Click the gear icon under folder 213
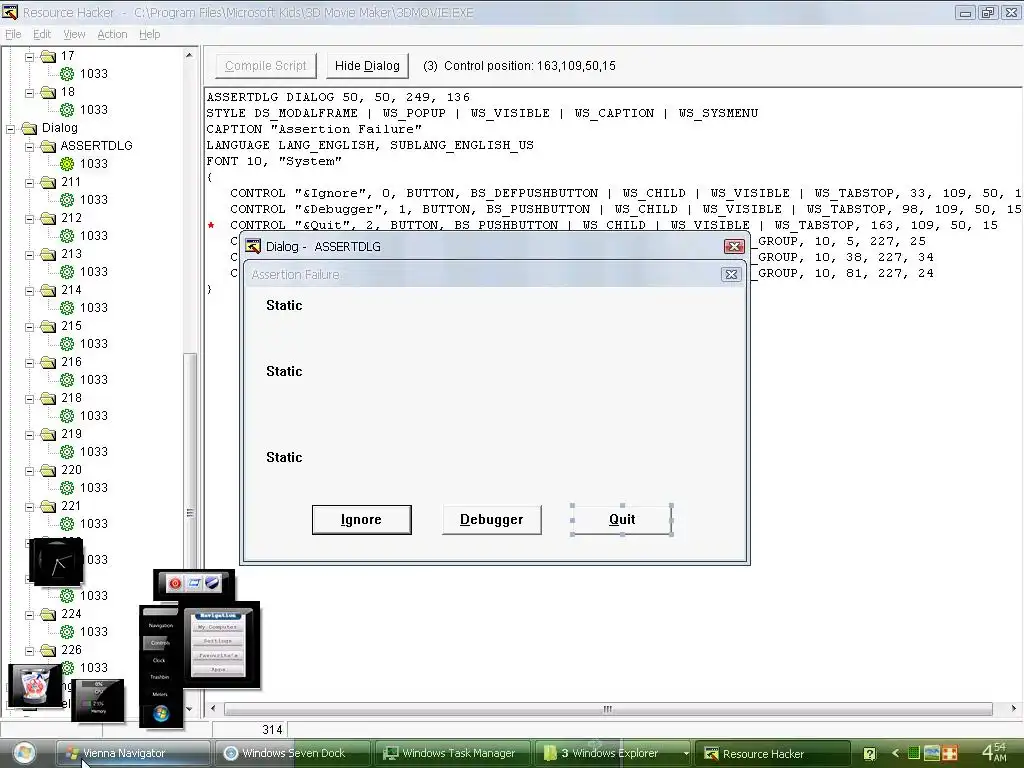This screenshot has width=1024, height=768. click(x=67, y=271)
